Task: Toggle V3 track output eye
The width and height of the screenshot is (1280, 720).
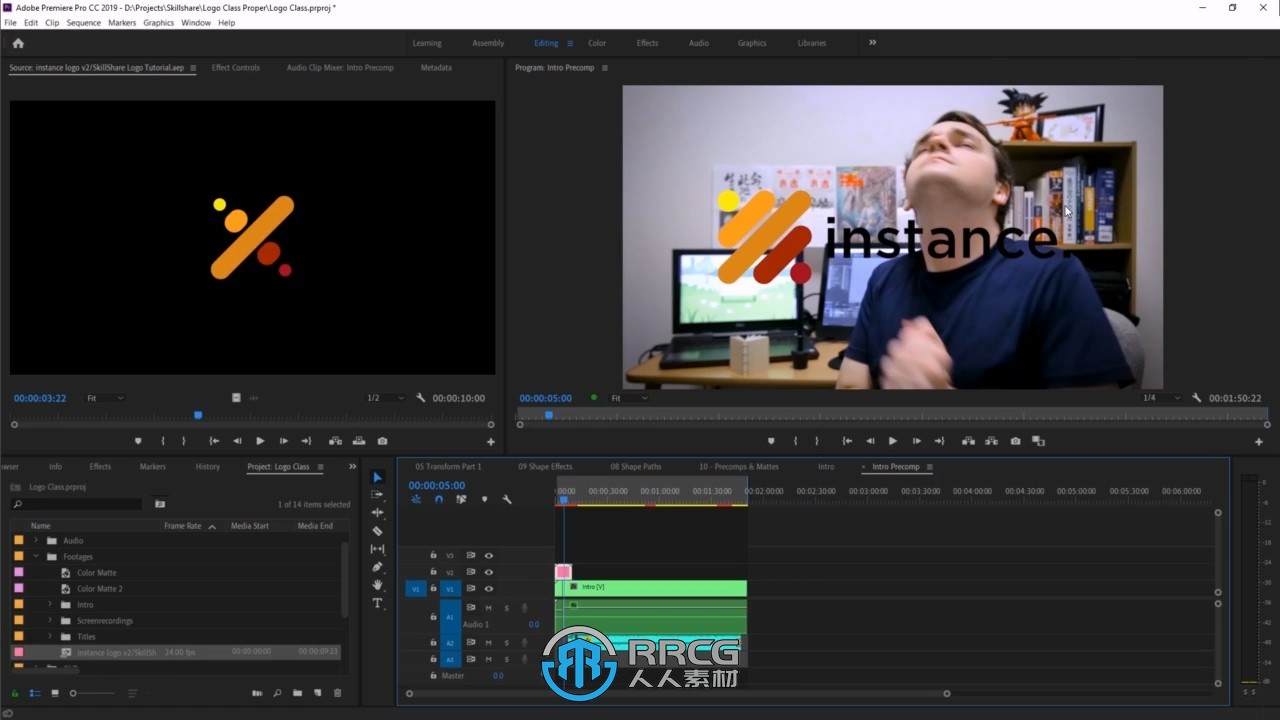Action: (489, 555)
